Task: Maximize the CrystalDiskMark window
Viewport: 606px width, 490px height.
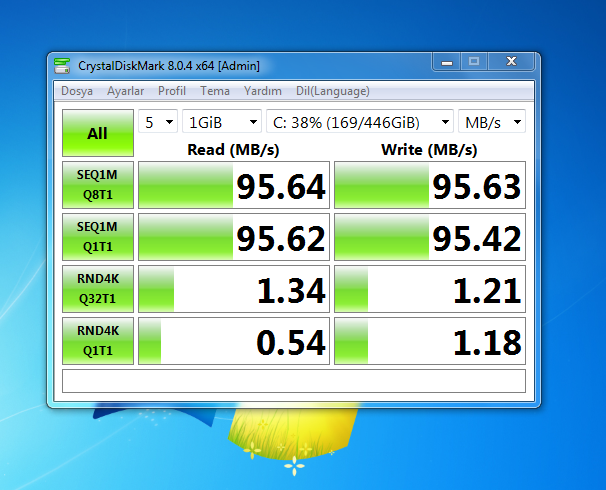Action: click(x=474, y=62)
